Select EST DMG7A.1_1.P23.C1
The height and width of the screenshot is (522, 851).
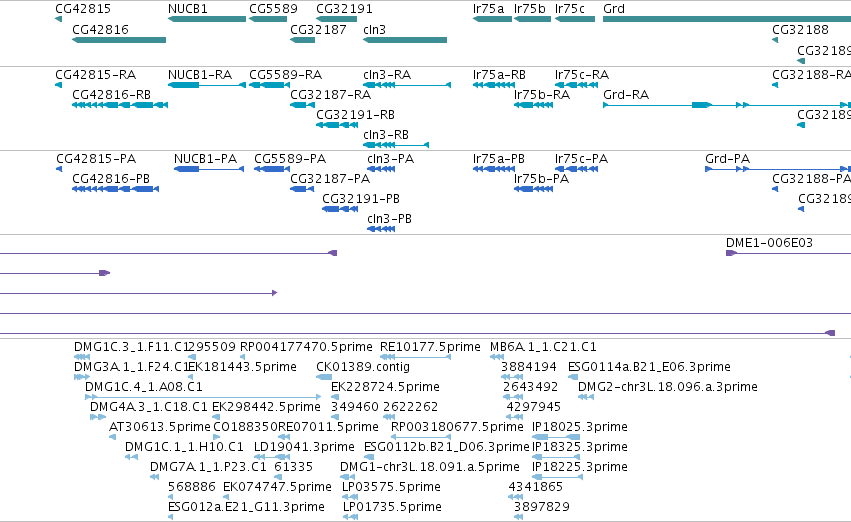(x=208, y=467)
